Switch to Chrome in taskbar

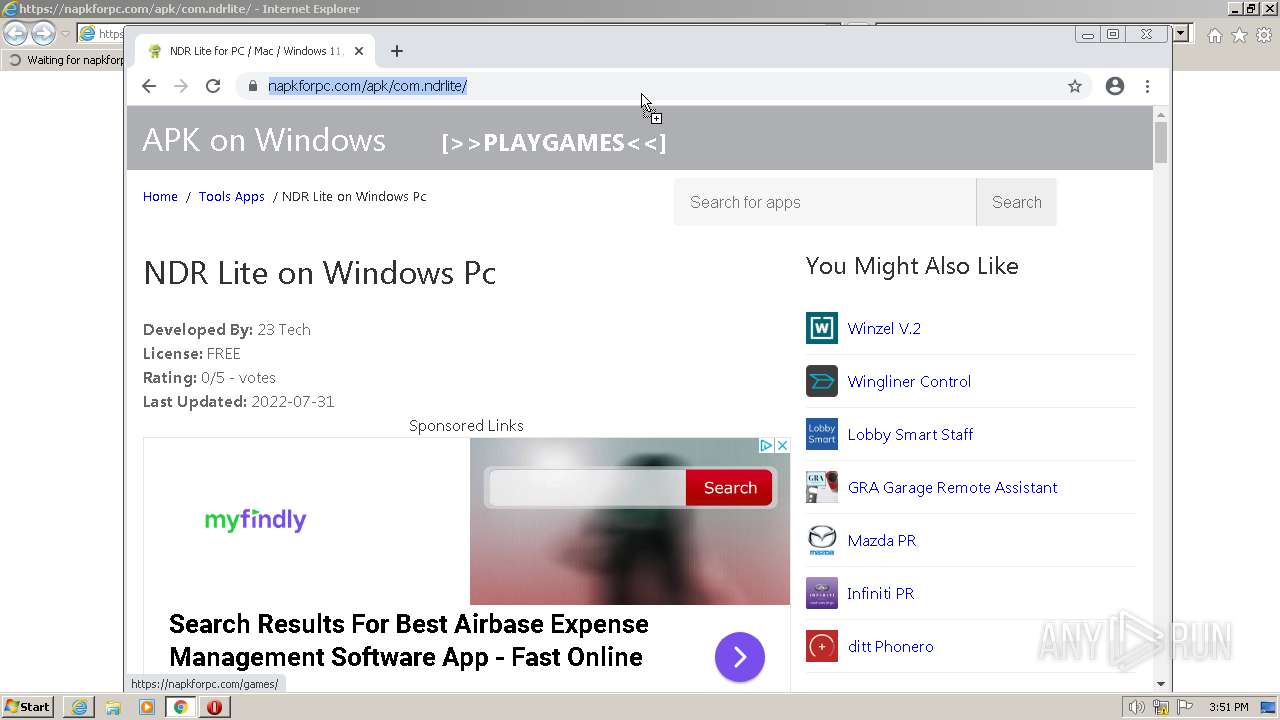pos(181,707)
